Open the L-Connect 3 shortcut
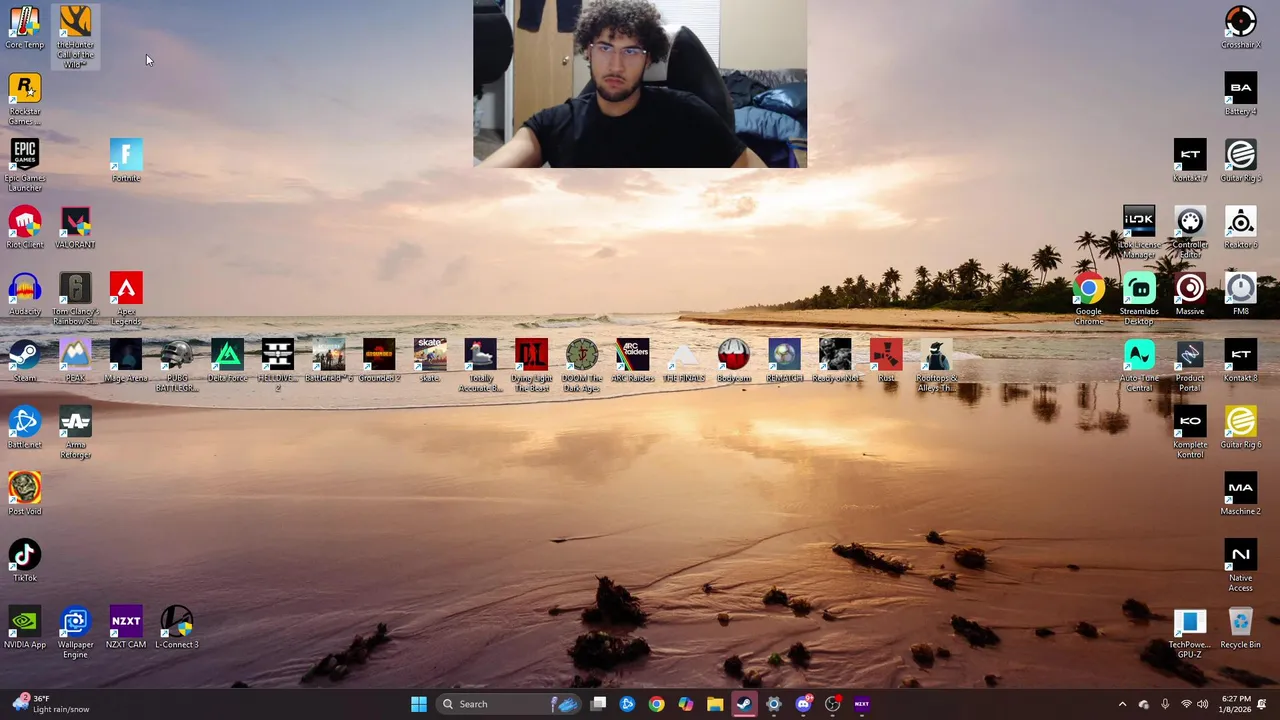1280x720 pixels. (x=177, y=628)
